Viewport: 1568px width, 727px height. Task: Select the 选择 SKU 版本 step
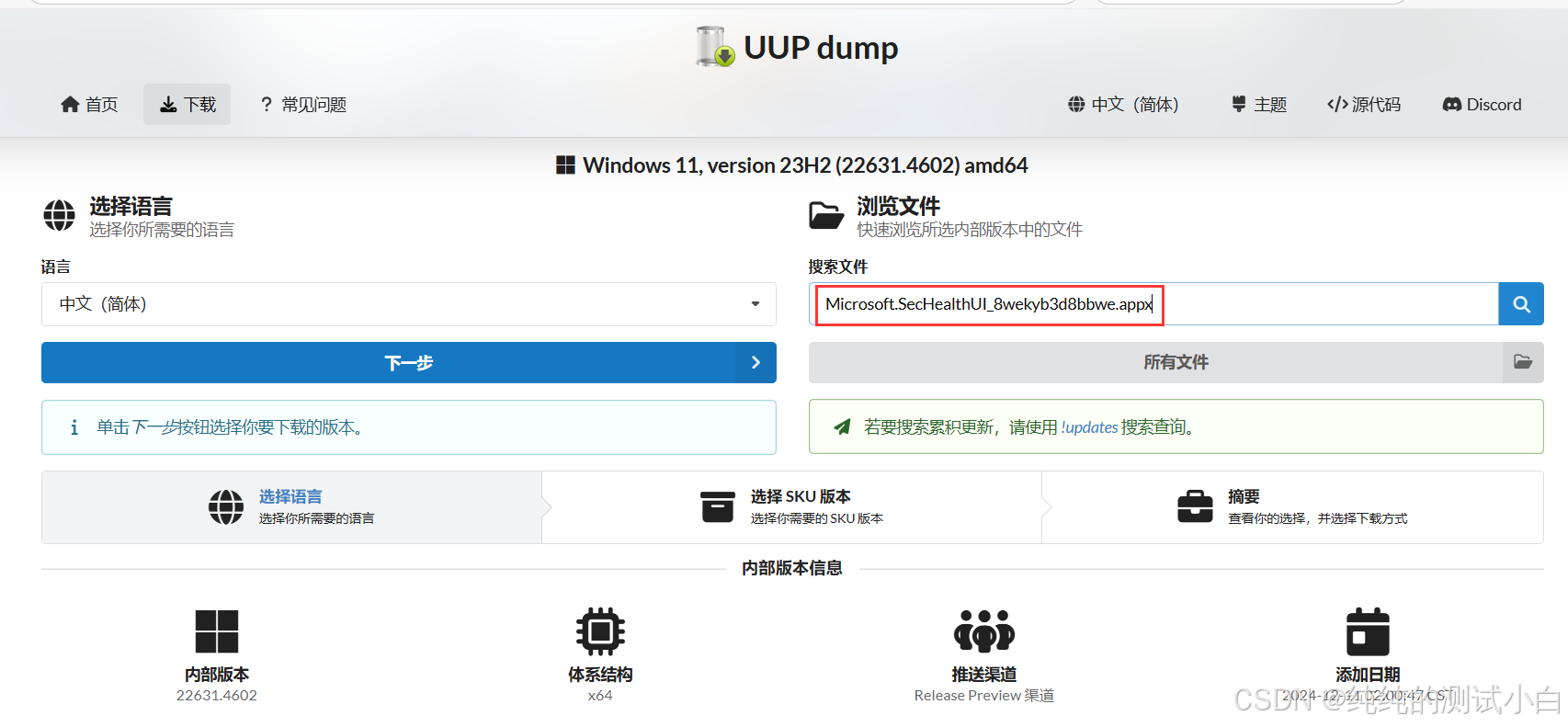tap(792, 507)
